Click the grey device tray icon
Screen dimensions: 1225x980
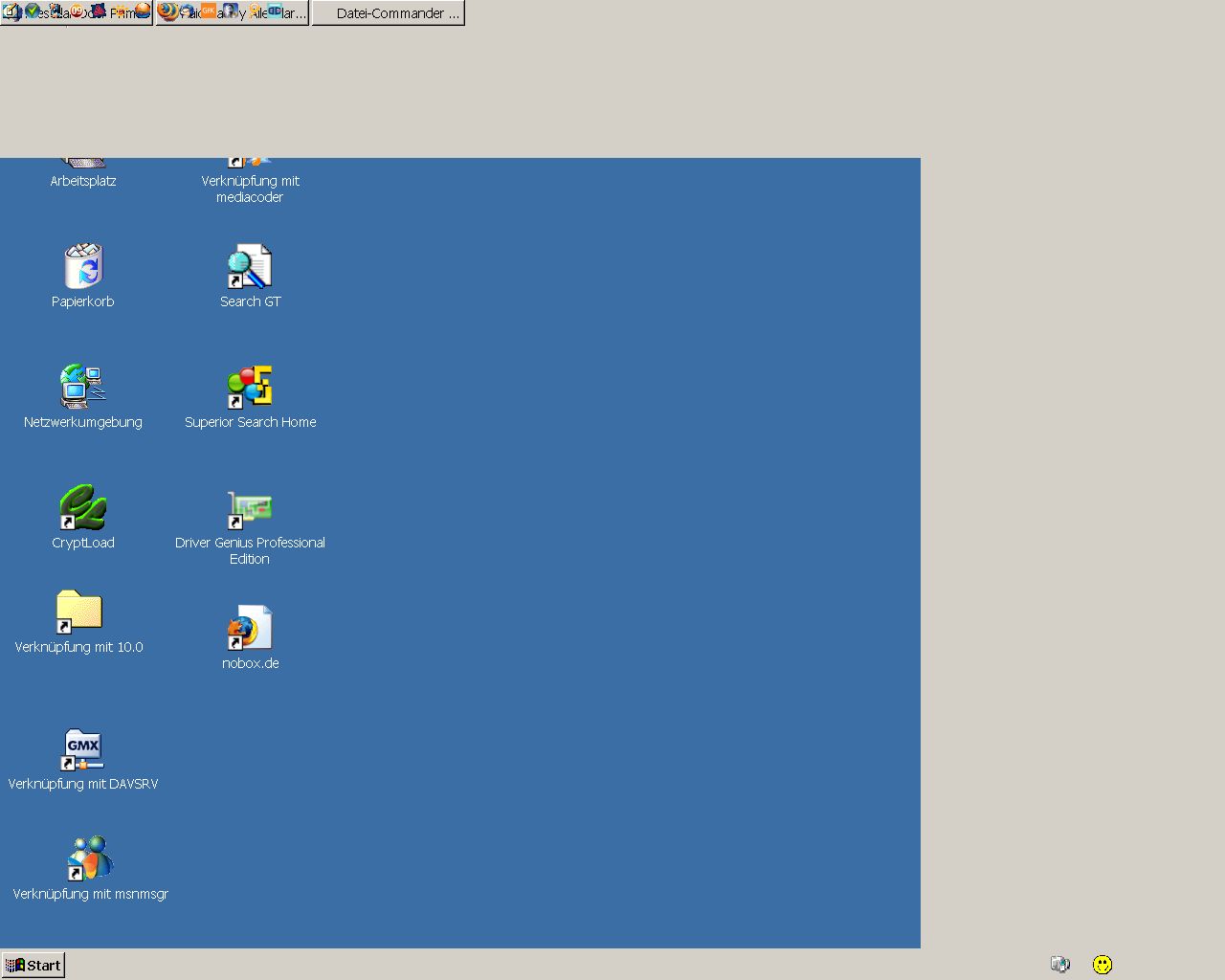pos(1059,965)
